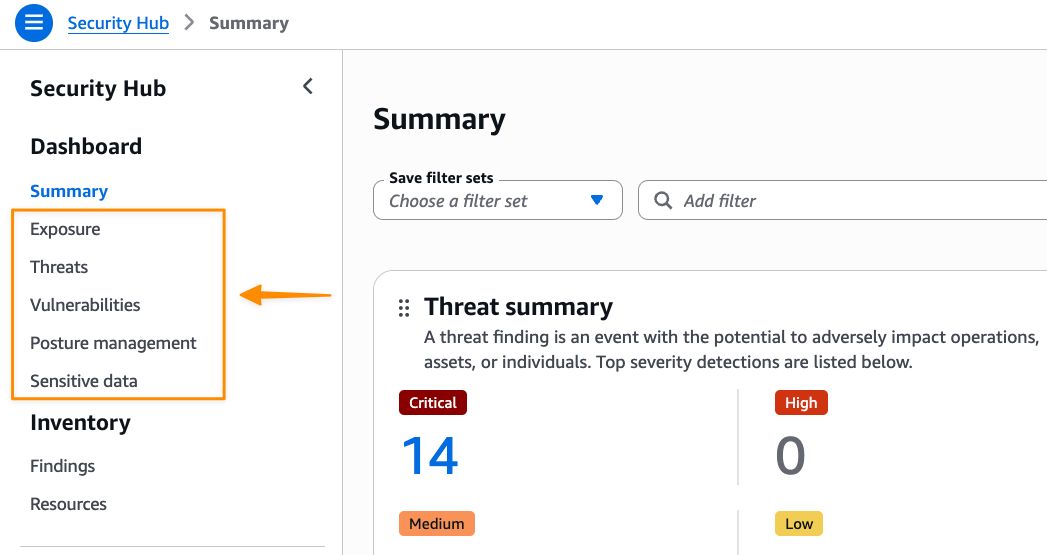Select Sensitive data in sidebar

(84, 381)
